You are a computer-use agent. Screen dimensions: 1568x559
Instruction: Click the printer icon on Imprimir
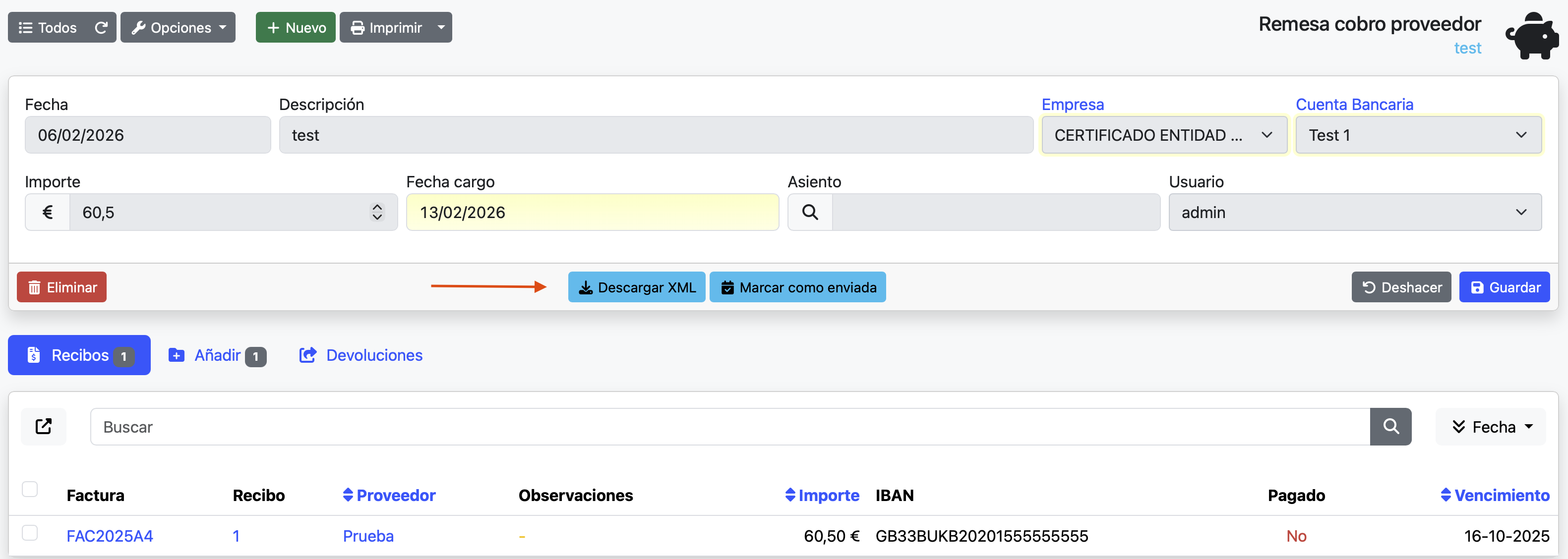pos(358,27)
